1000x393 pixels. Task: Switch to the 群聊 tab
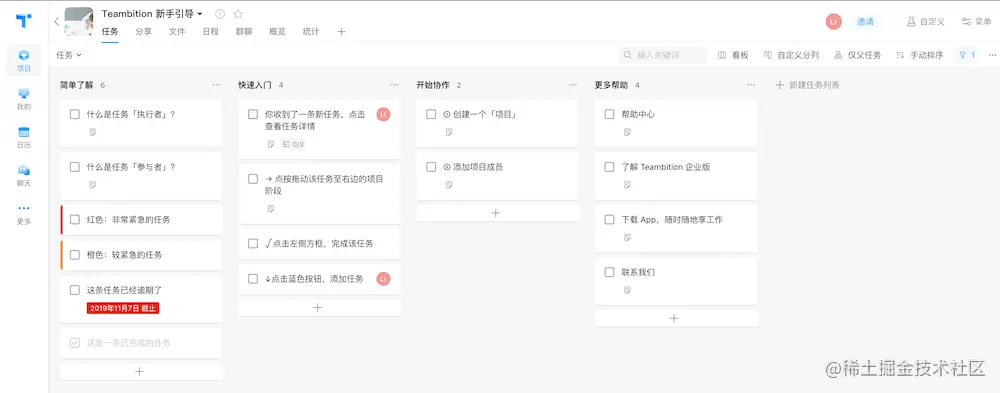244,31
